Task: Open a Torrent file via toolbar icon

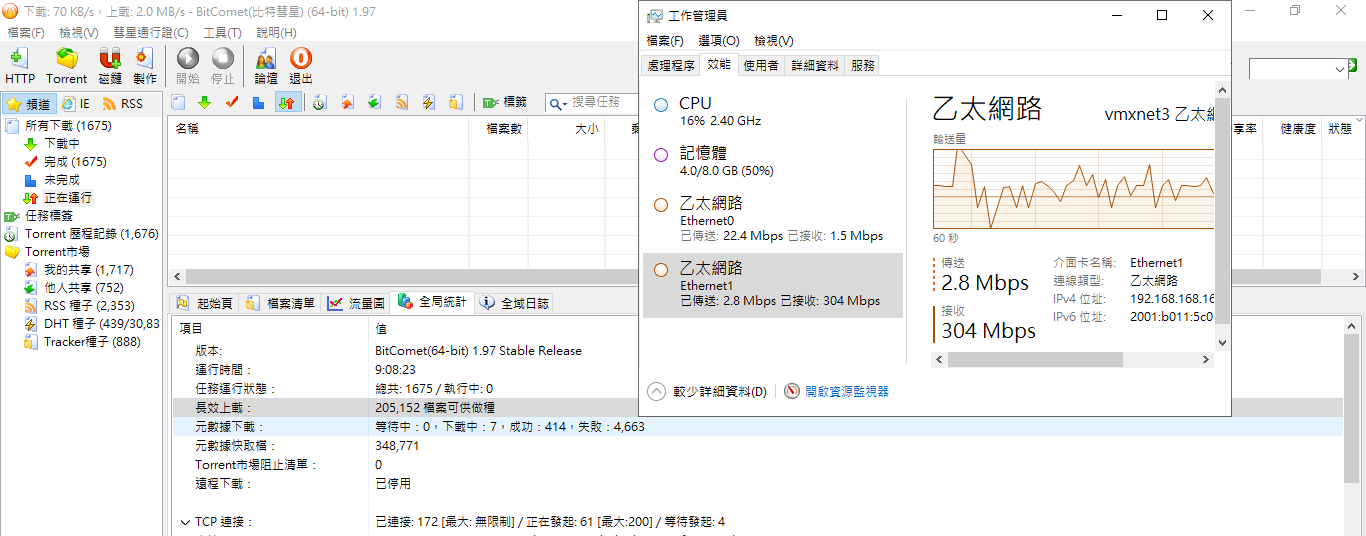Action: point(67,66)
